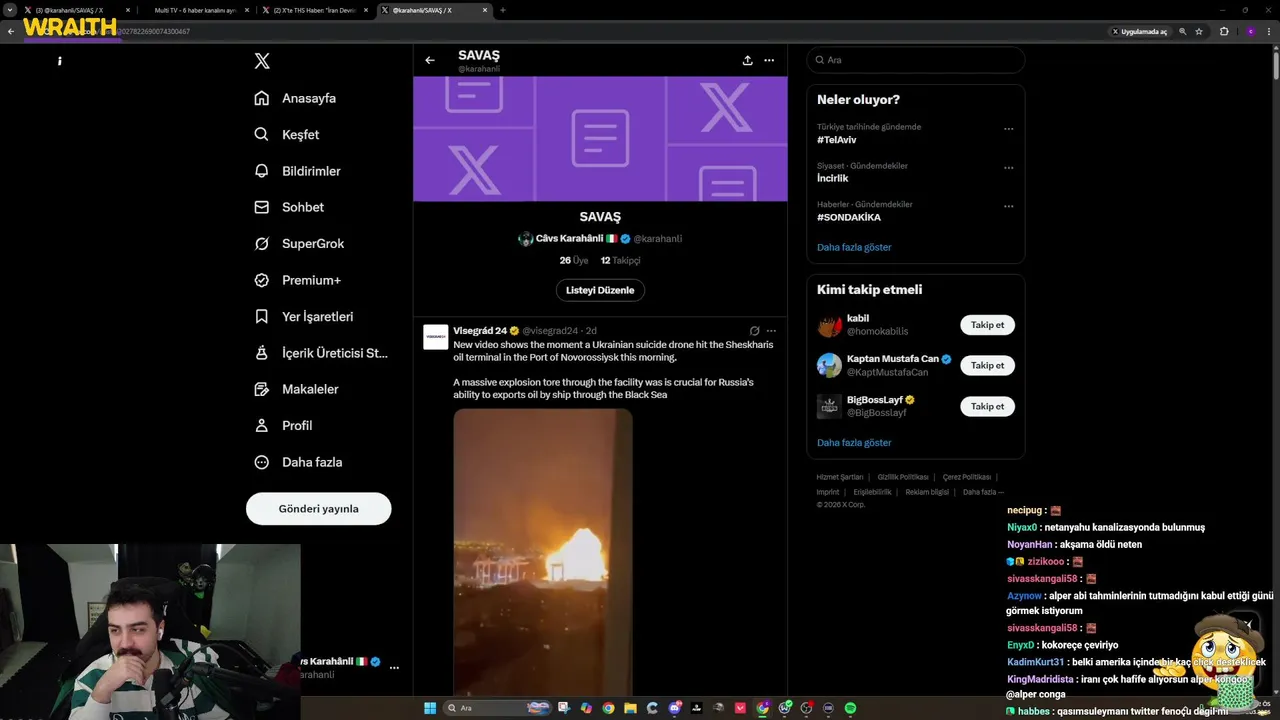Open Windows Start menu
The image size is (1280, 720).
(430, 708)
